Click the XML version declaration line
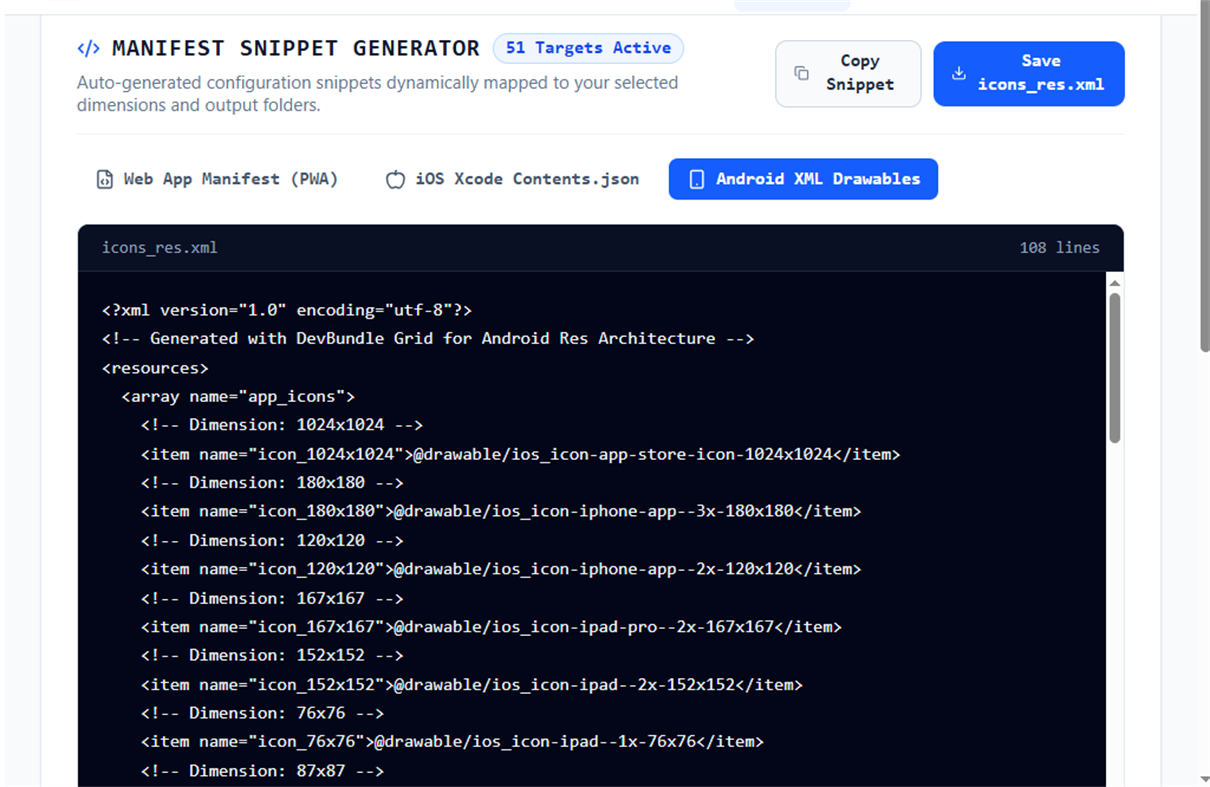The image size is (1210, 787). point(287,310)
